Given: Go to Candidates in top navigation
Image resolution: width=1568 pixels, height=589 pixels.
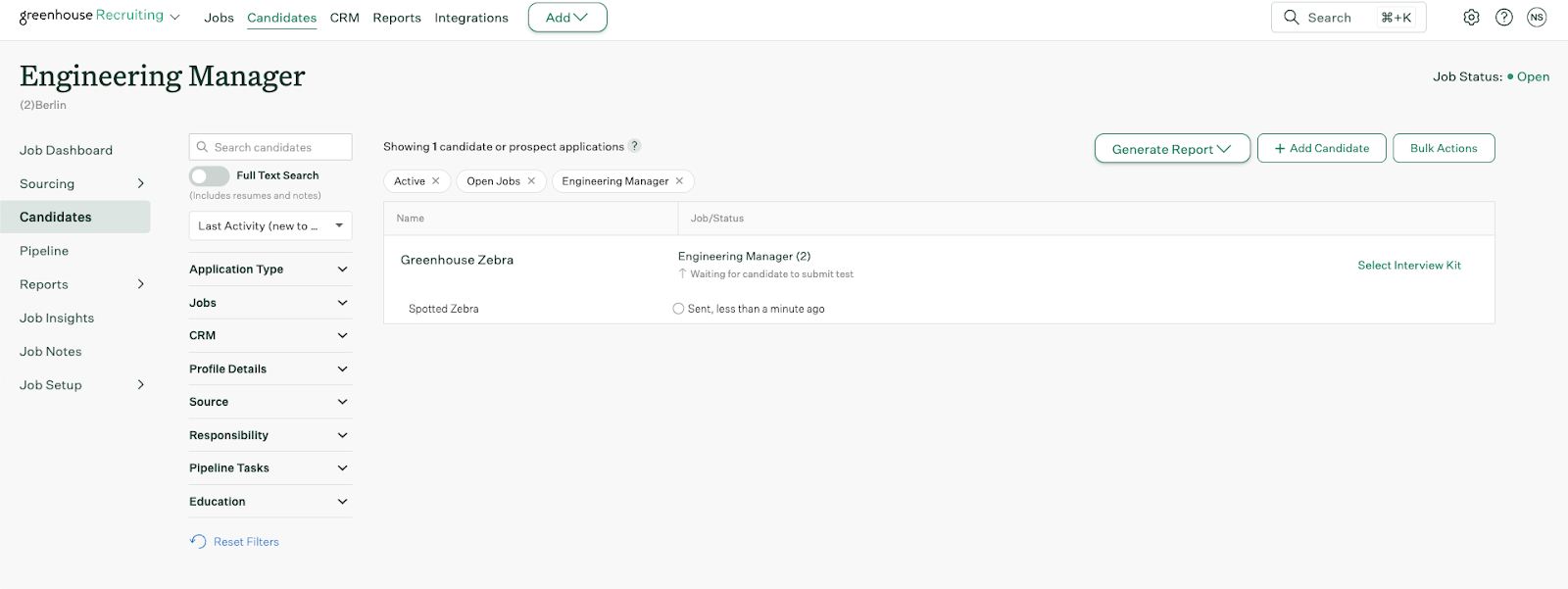Looking at the screenshot, I should point(282,18).
